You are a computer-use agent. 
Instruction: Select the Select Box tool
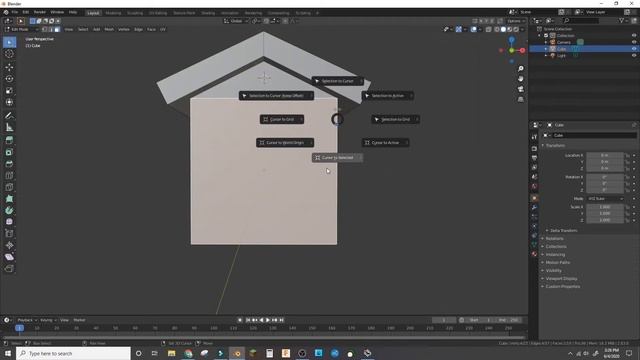coord(9,42)
